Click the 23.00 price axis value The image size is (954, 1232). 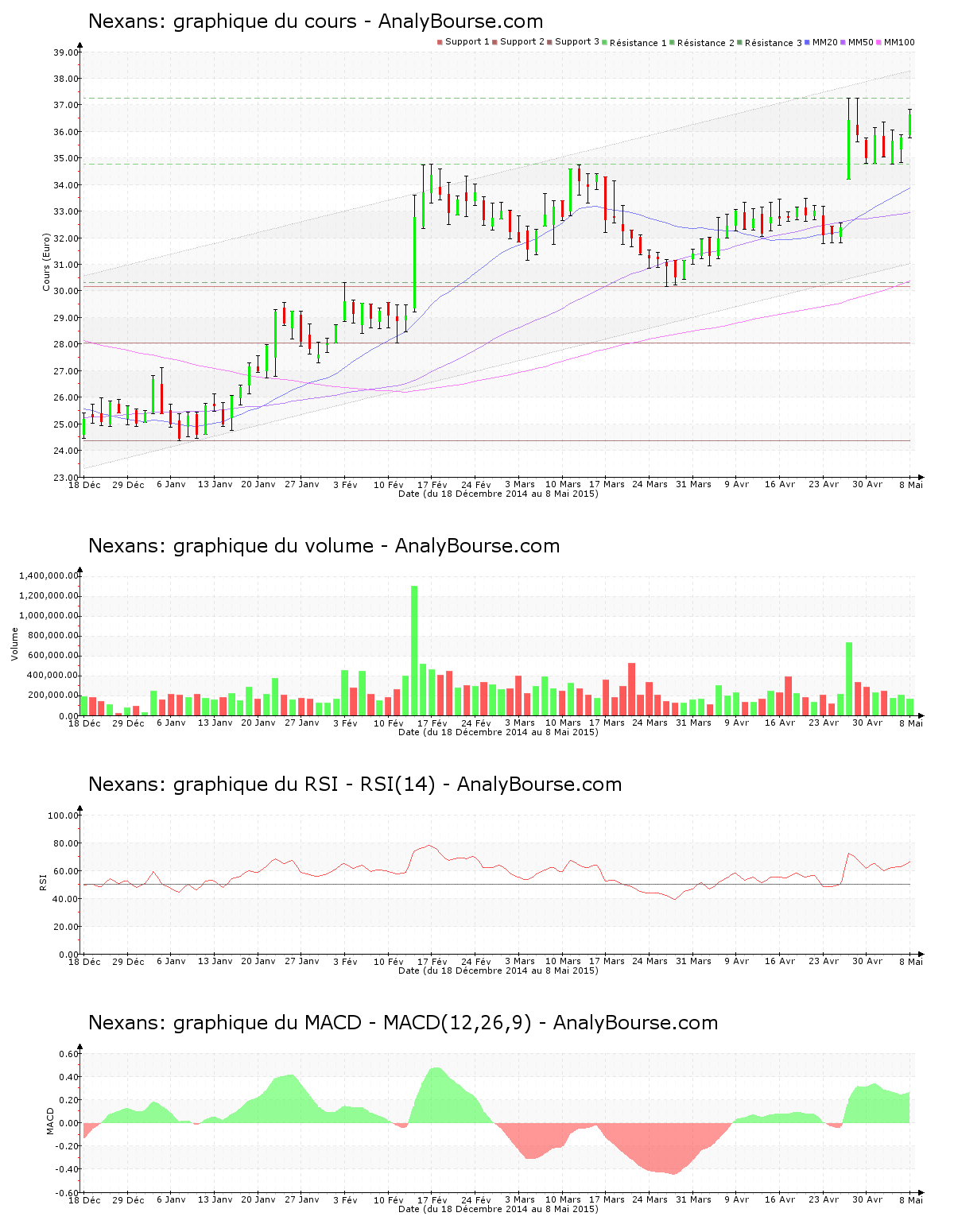click(x=66, y=477)
